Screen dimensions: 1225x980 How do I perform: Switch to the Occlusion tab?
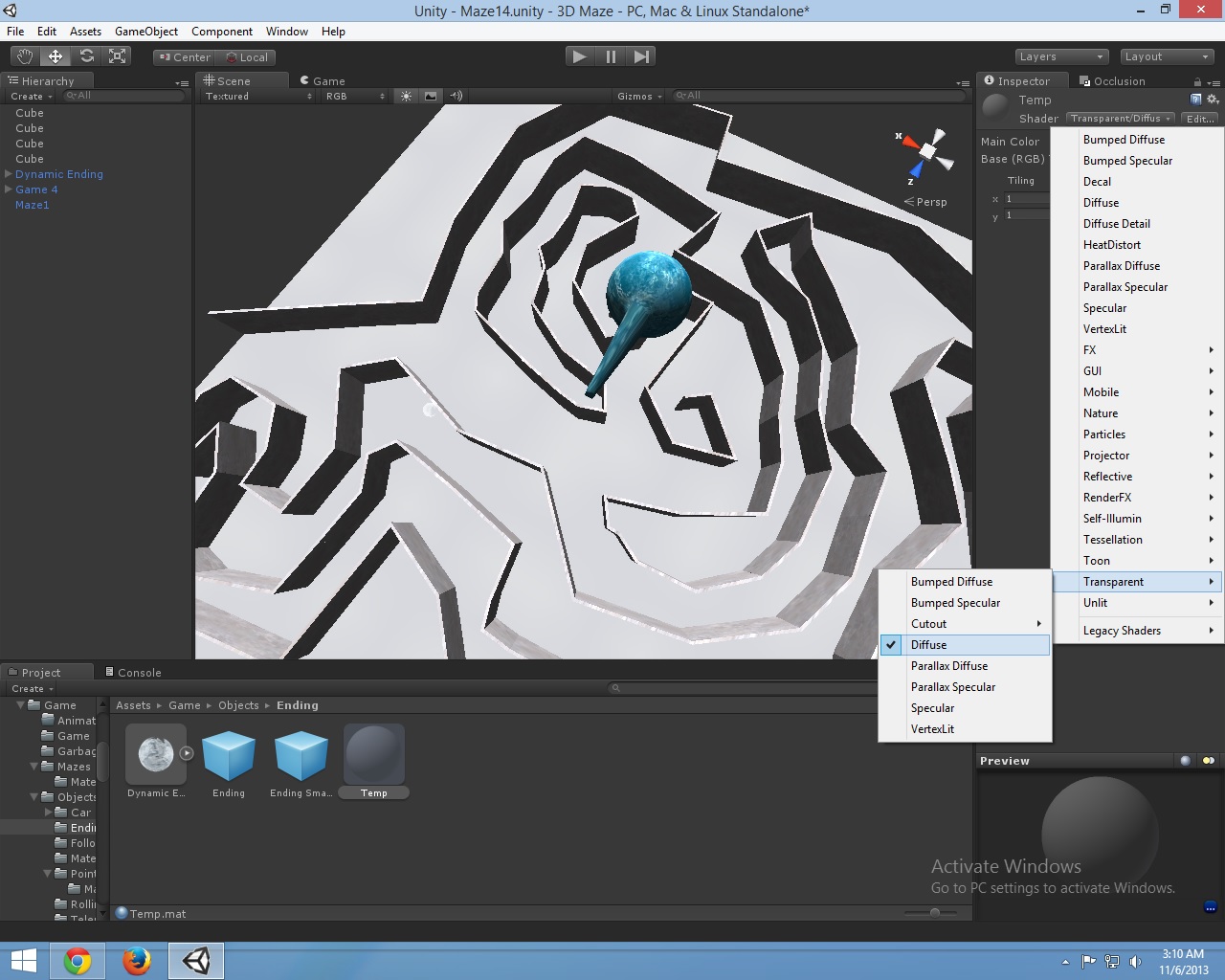pos(1112,81)
